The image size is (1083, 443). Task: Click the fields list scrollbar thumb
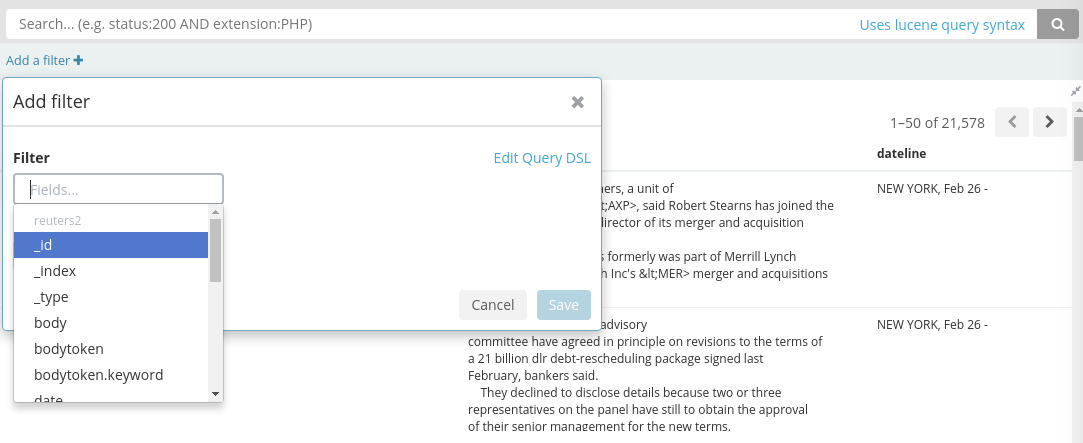coord(215,250)
